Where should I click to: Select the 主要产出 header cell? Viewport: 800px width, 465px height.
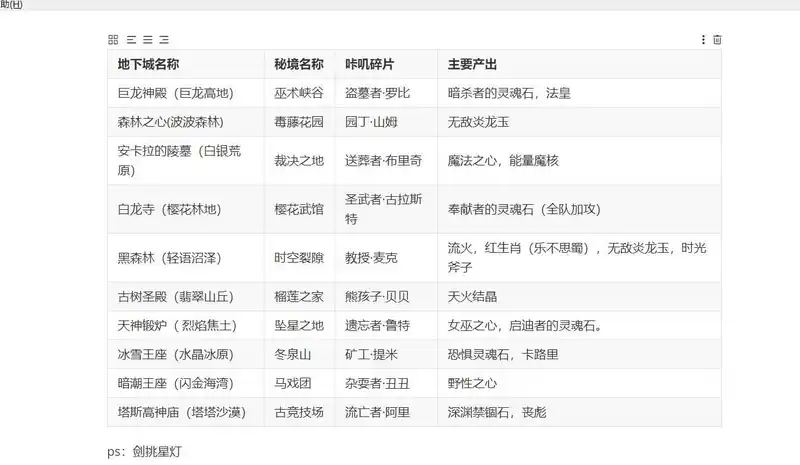[579, 64]
